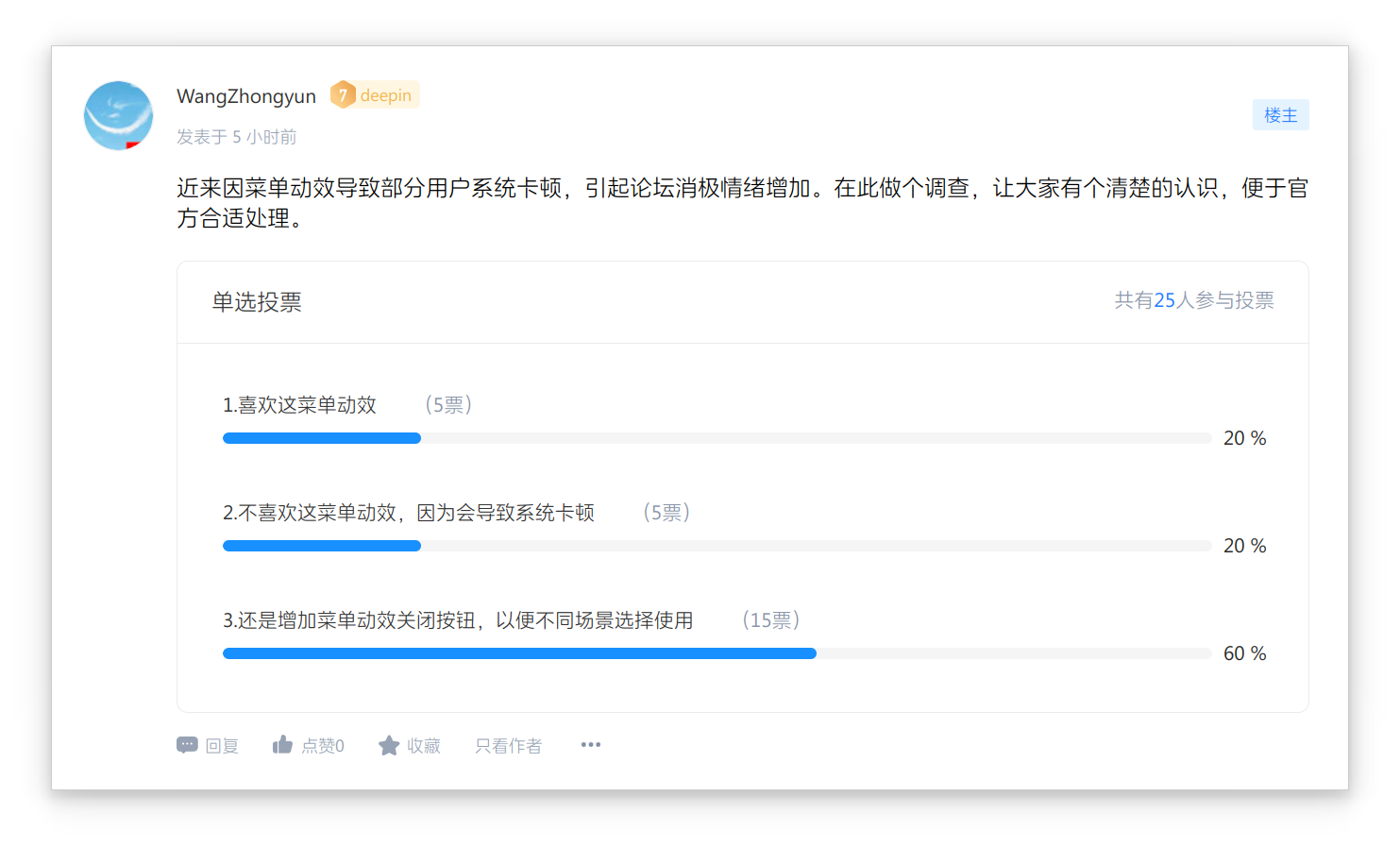Show only author posts via 只看作者
Image resolution: width=1400 pixels, height=847 pixels.
[508, 746]
